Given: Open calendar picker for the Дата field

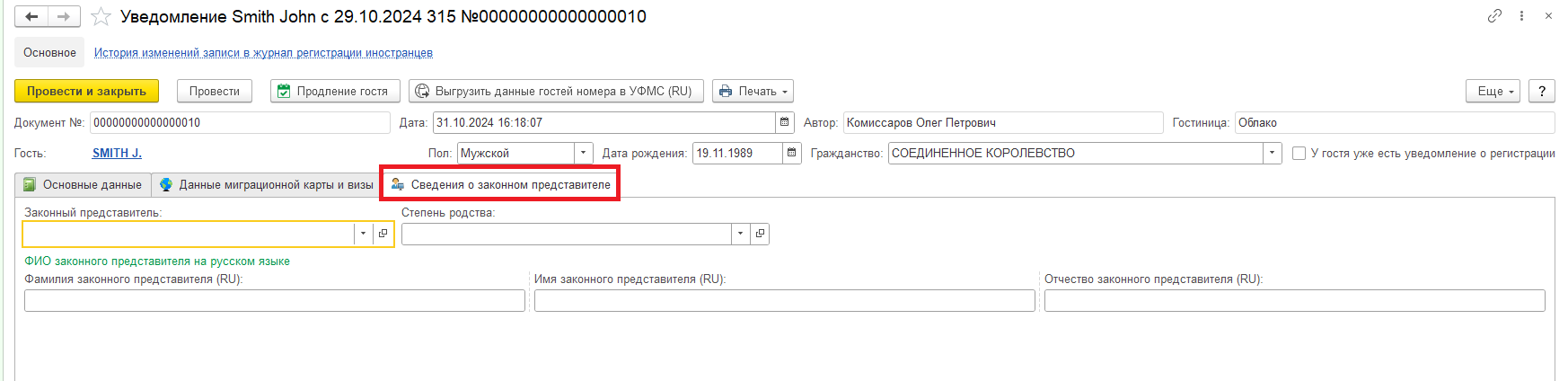Looking at the screenshot, I should click(785, 122).
